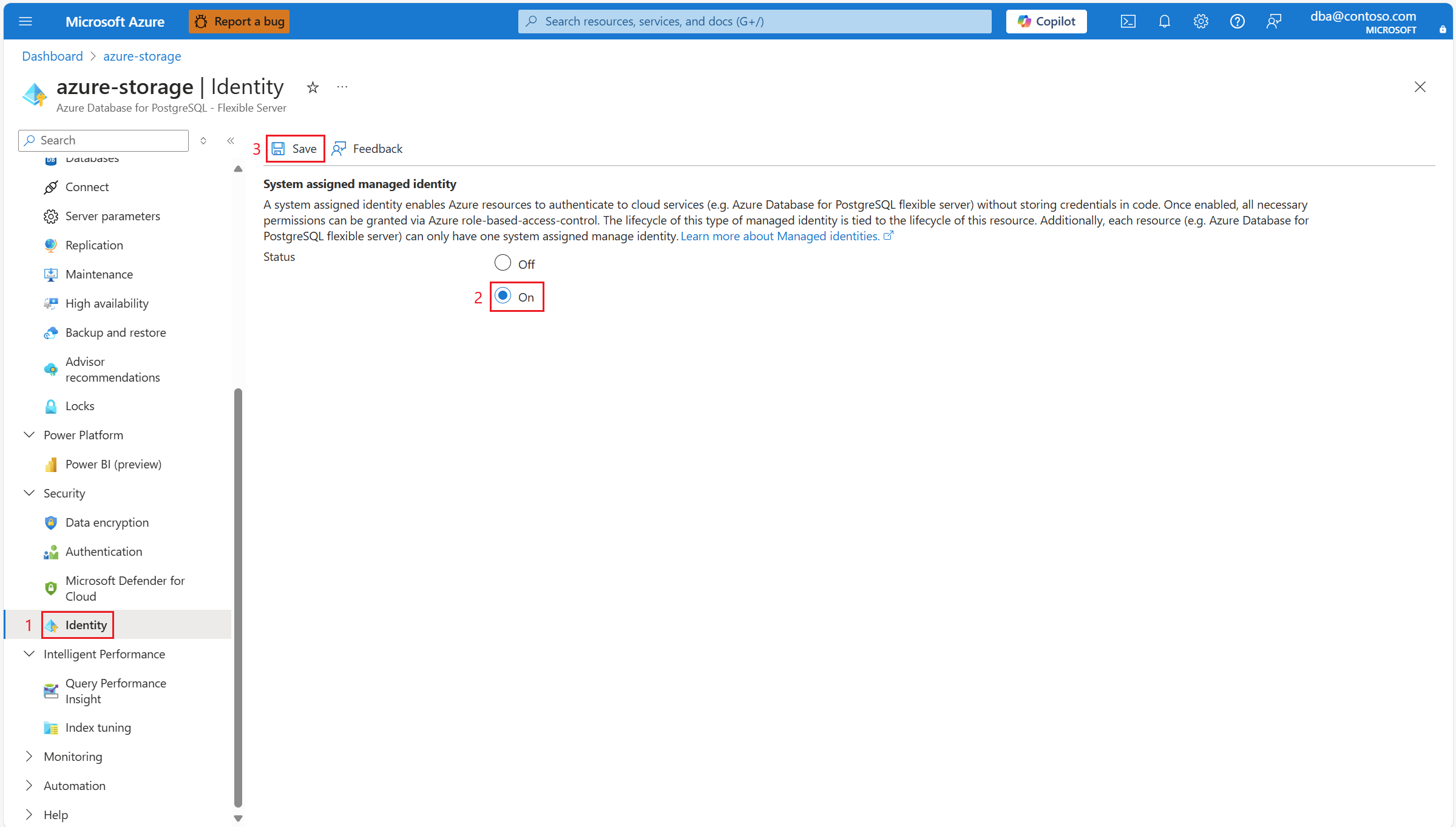Open Data encryption menu item
This screenshot has height=827, width=1456.
107,522
